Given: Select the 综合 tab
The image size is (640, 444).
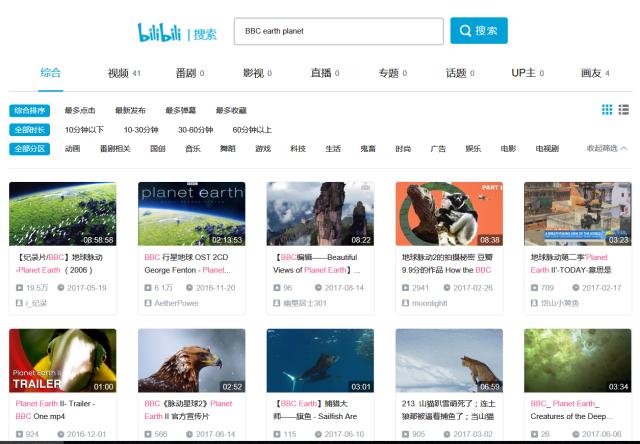Looking at the screenshot, I should click(51, 73).
